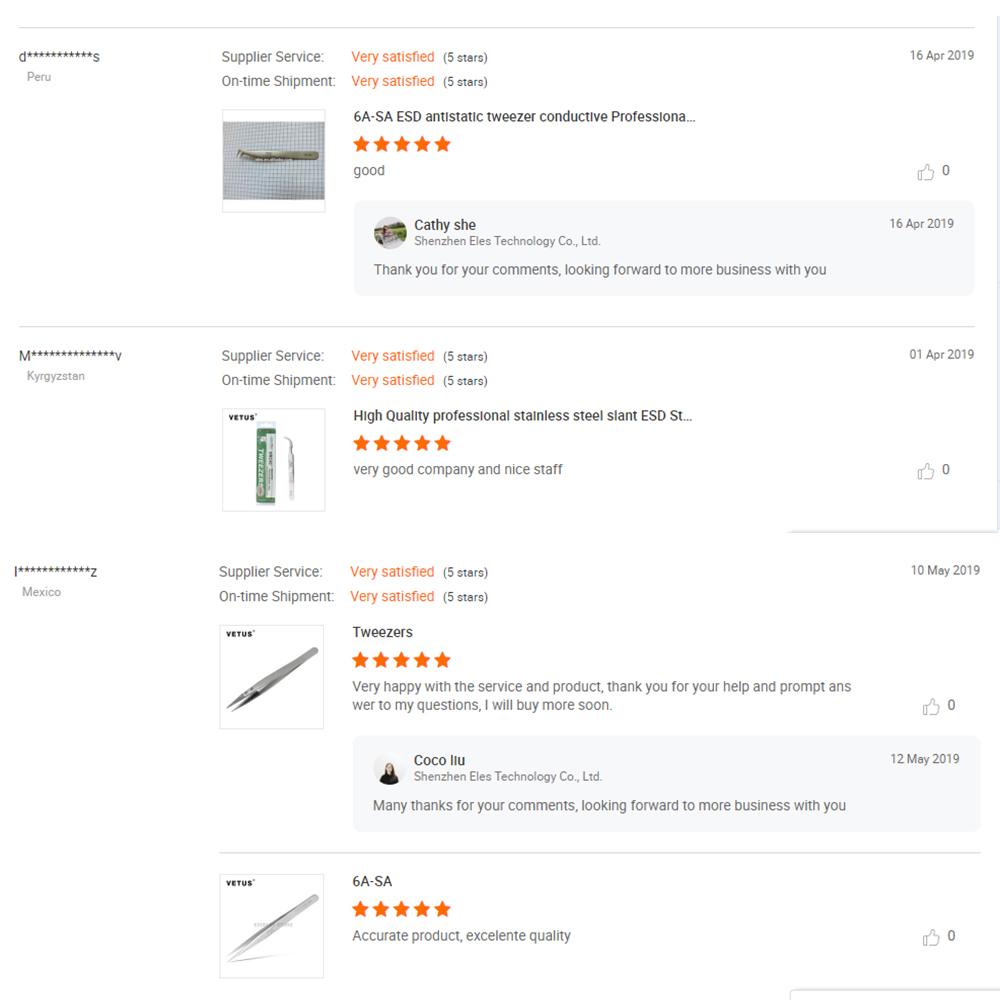Click the 6A-SA straight tweezers thumbnail

(271, 926)
